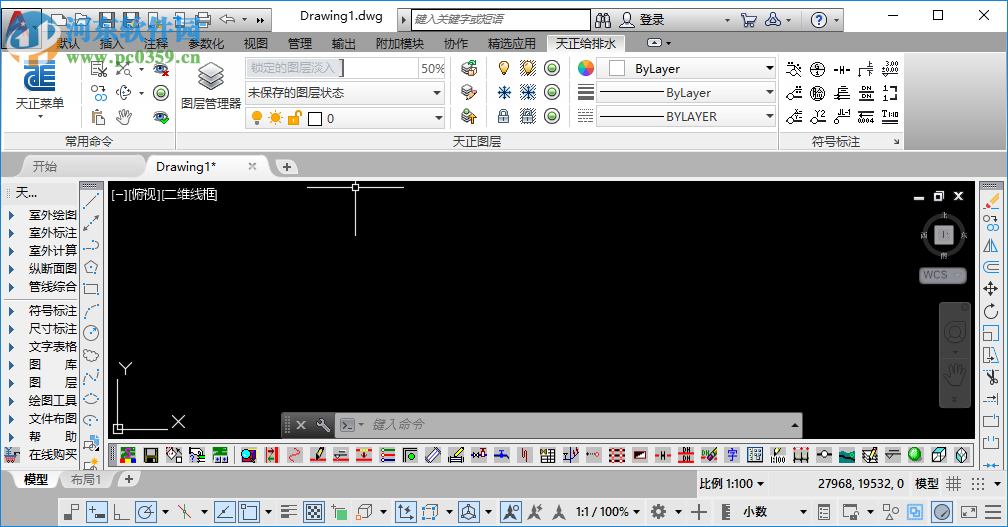Viewport: 1008px width, 527px height.
Task: Open the layer 0 dropdown
Action: pos(345,118)
